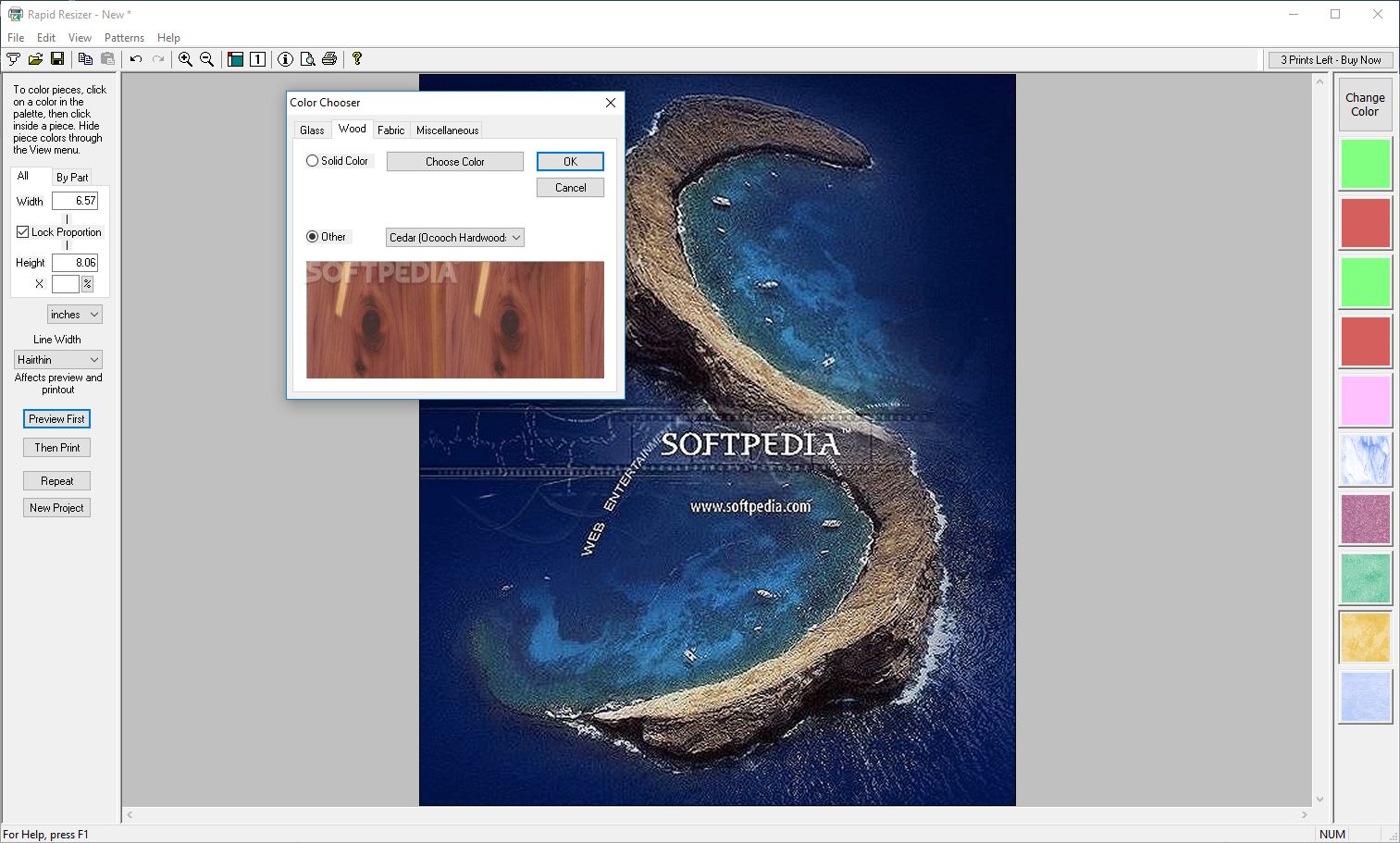Save the project with the floppy icon
The image size is (1400, 843).
57,59
